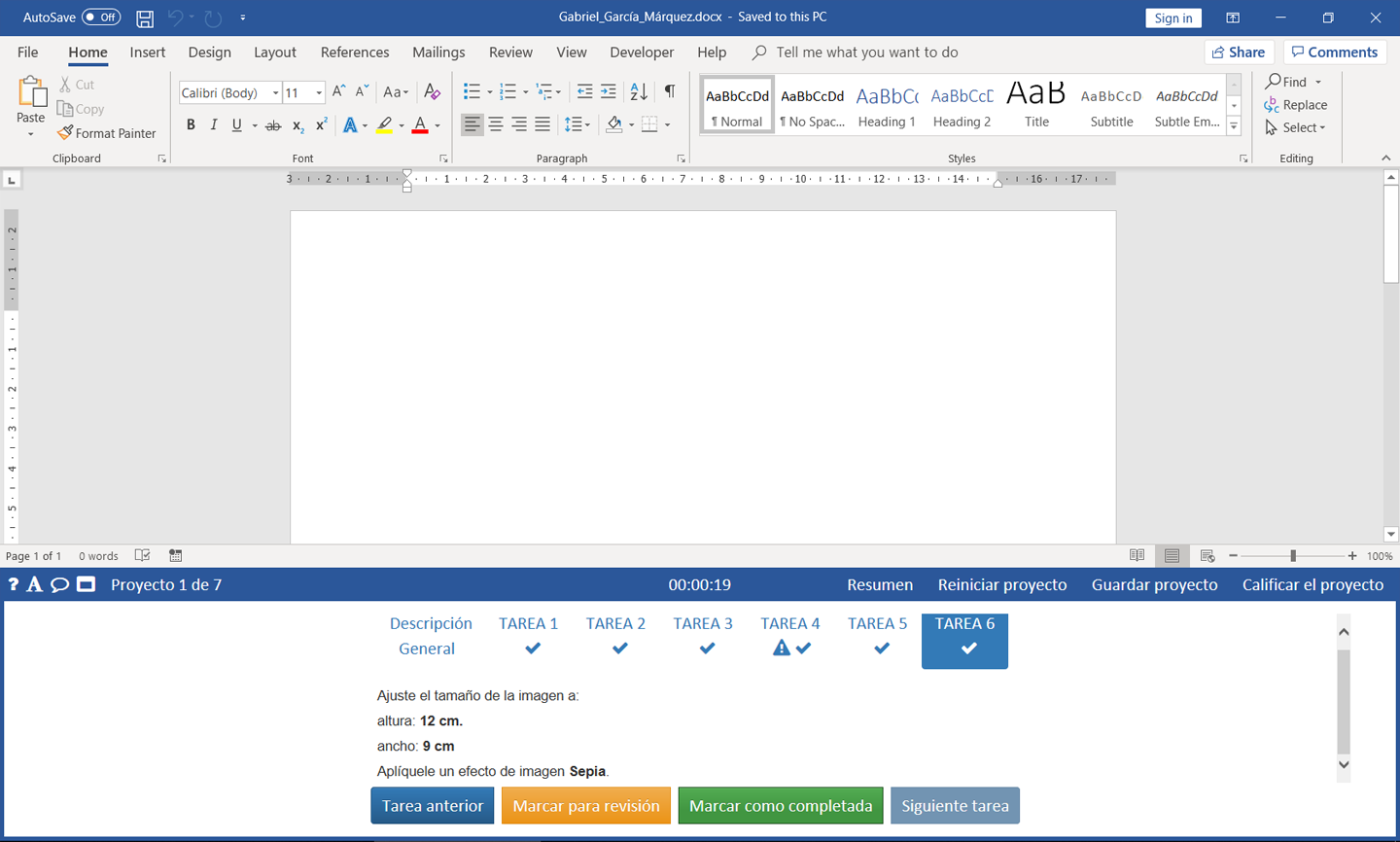
Task: Click Marcar como completada button
Action: pos(781,806)
